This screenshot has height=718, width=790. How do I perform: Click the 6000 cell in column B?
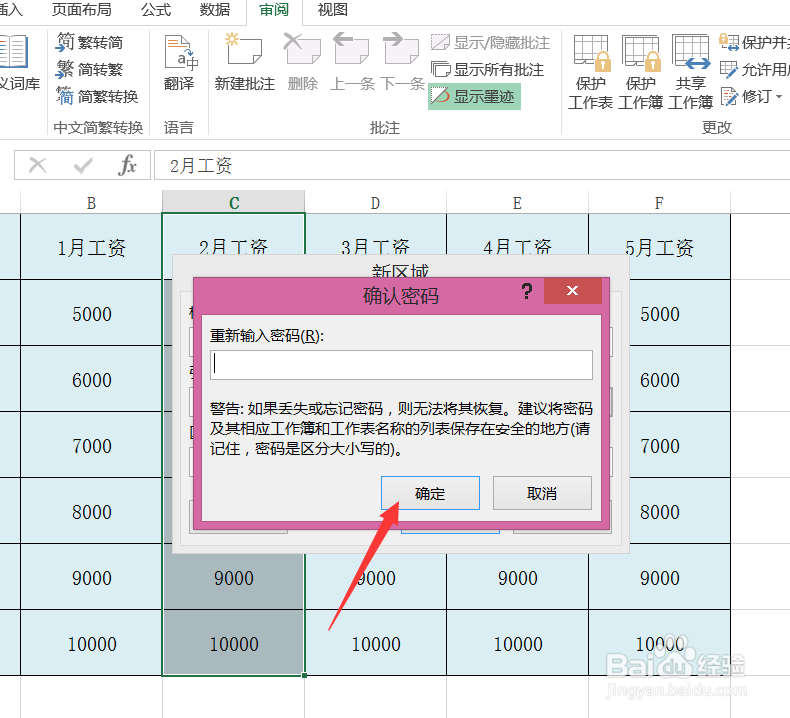(91, 379)
